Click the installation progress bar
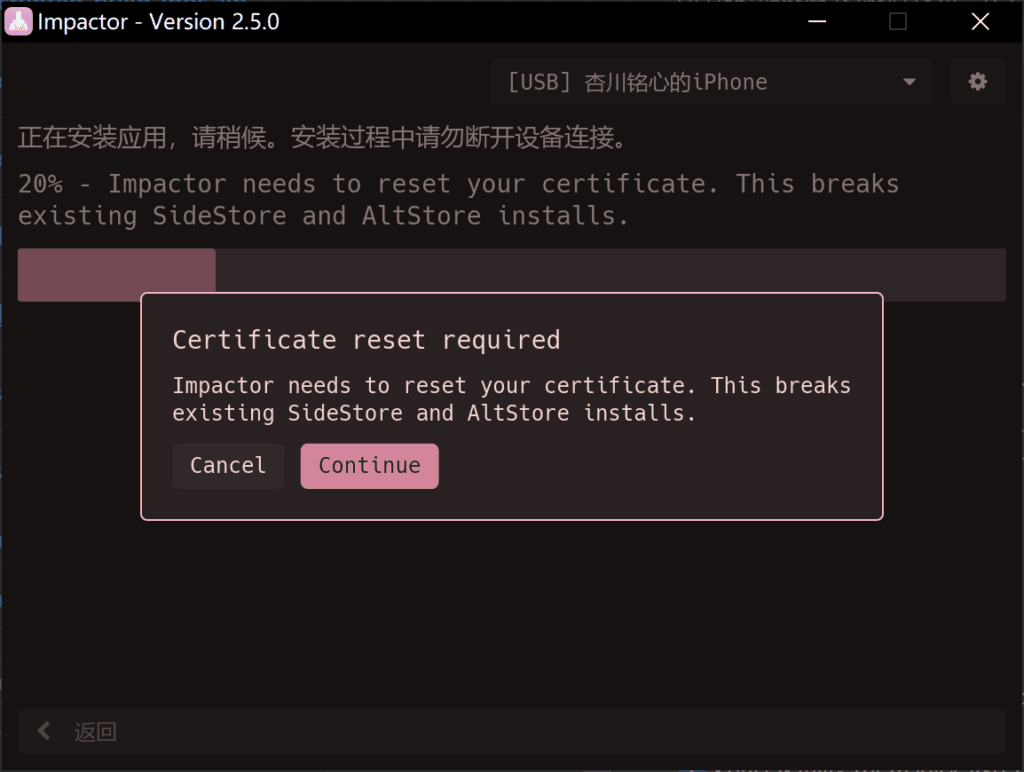 point(511,274)
